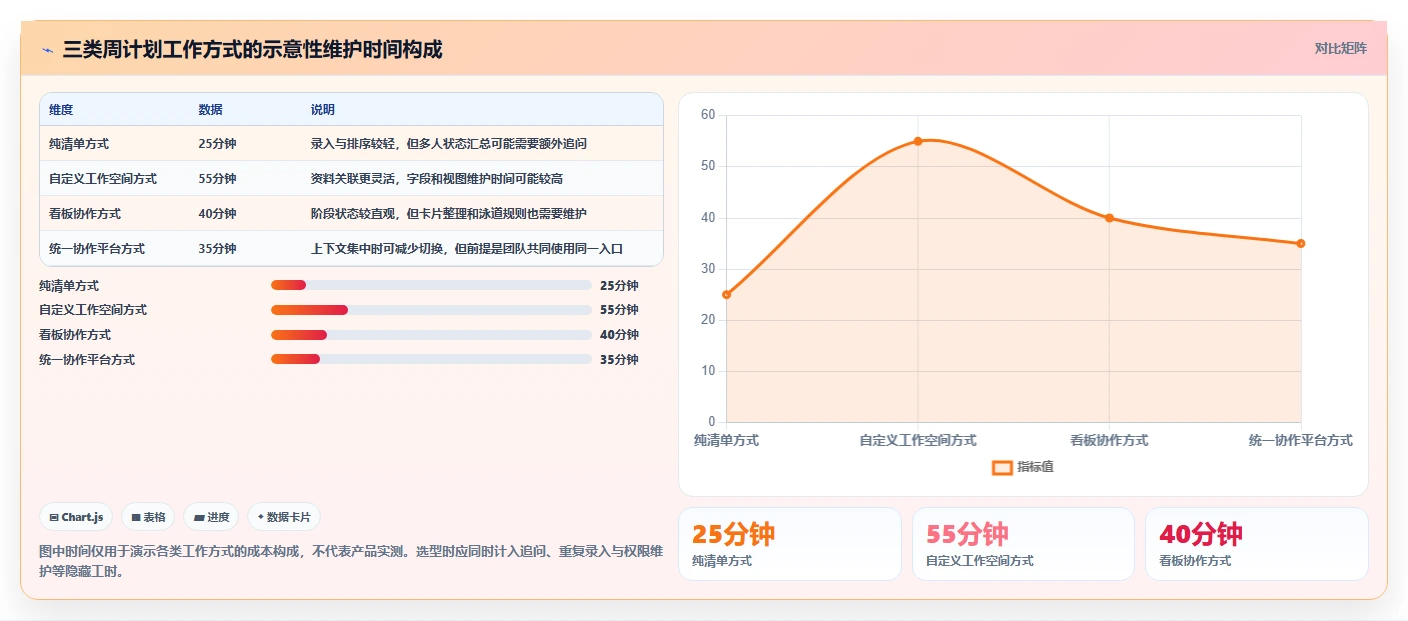Open the 55分钟 自定义工作空间方式 data card

click(x=1023, y=544)
